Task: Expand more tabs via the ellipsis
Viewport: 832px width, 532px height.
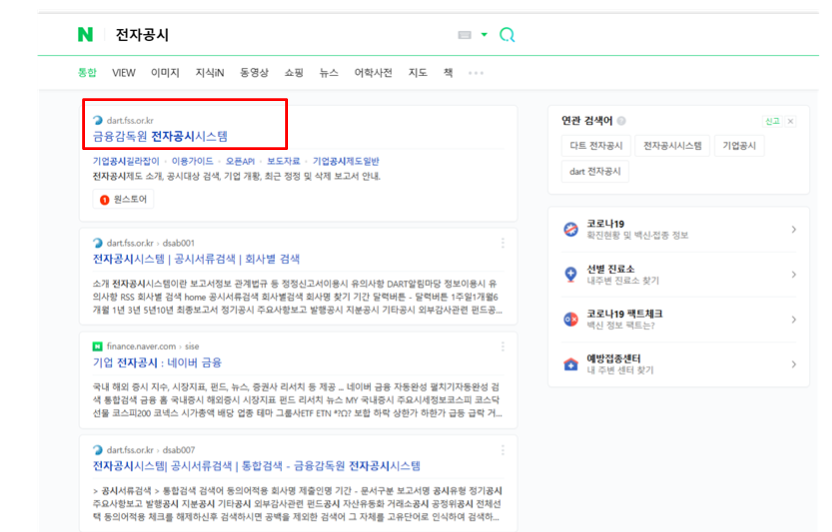Action: (476, 73)
